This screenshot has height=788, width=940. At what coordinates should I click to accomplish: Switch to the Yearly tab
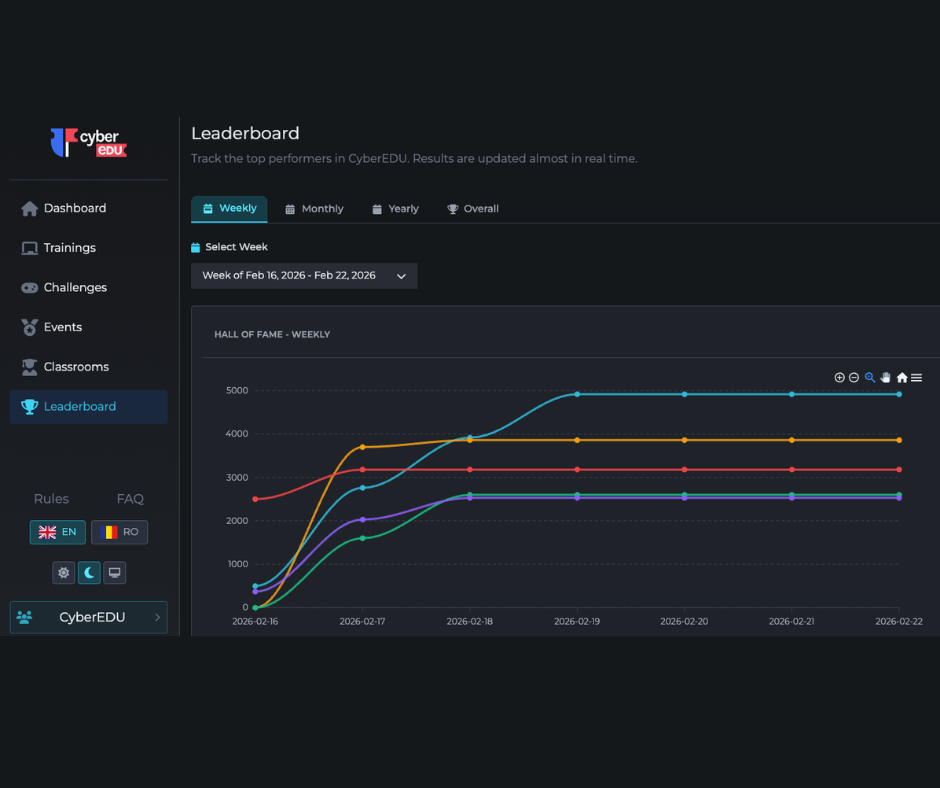point(396,209)
